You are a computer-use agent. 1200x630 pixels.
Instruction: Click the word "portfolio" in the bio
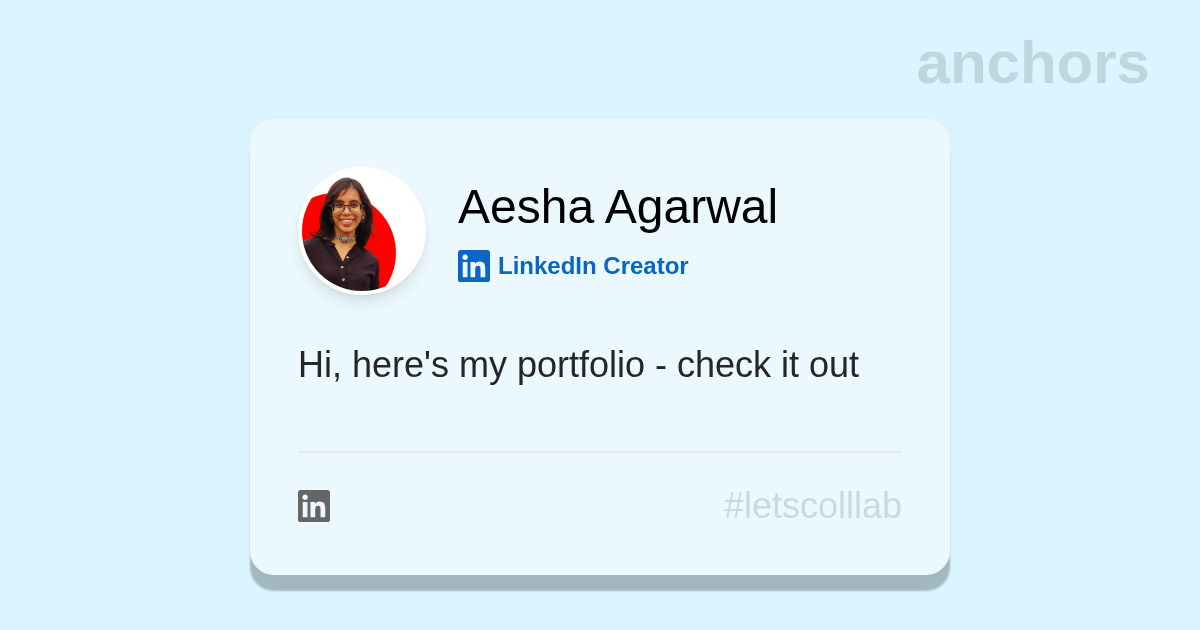click(580, 365)
